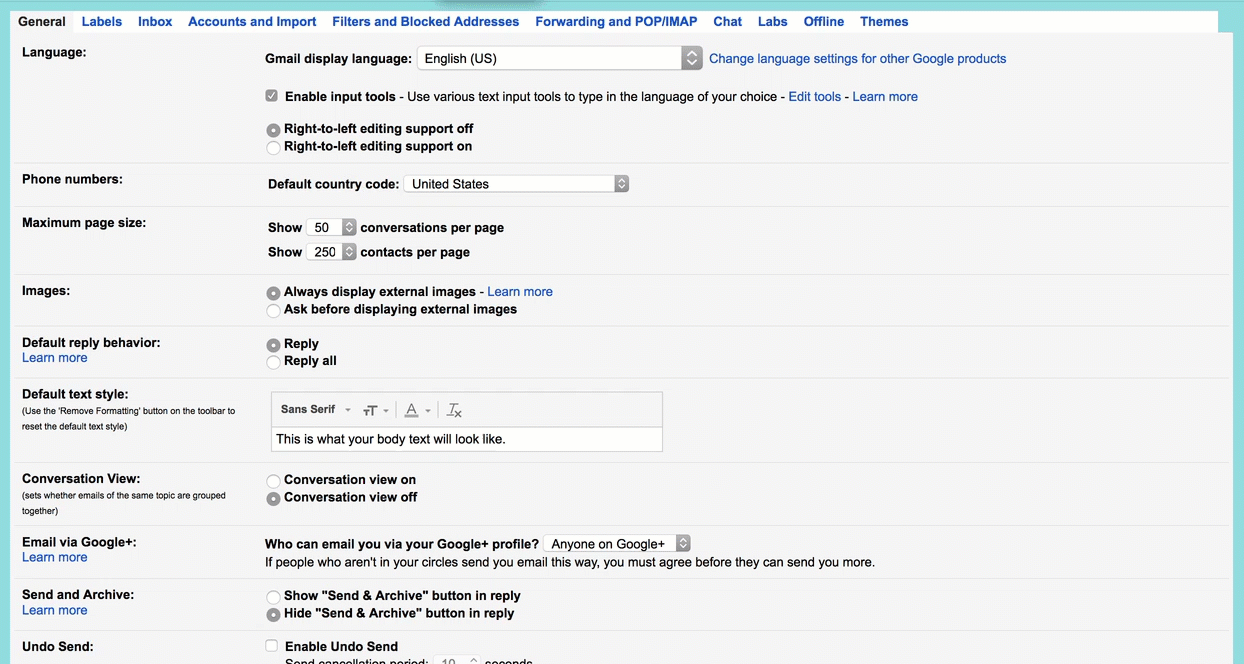This screenshot has height=664, width=1244.
Task: Click Learn more under Send and Archive
Action: pyautogui.click(x=55, y=610)
